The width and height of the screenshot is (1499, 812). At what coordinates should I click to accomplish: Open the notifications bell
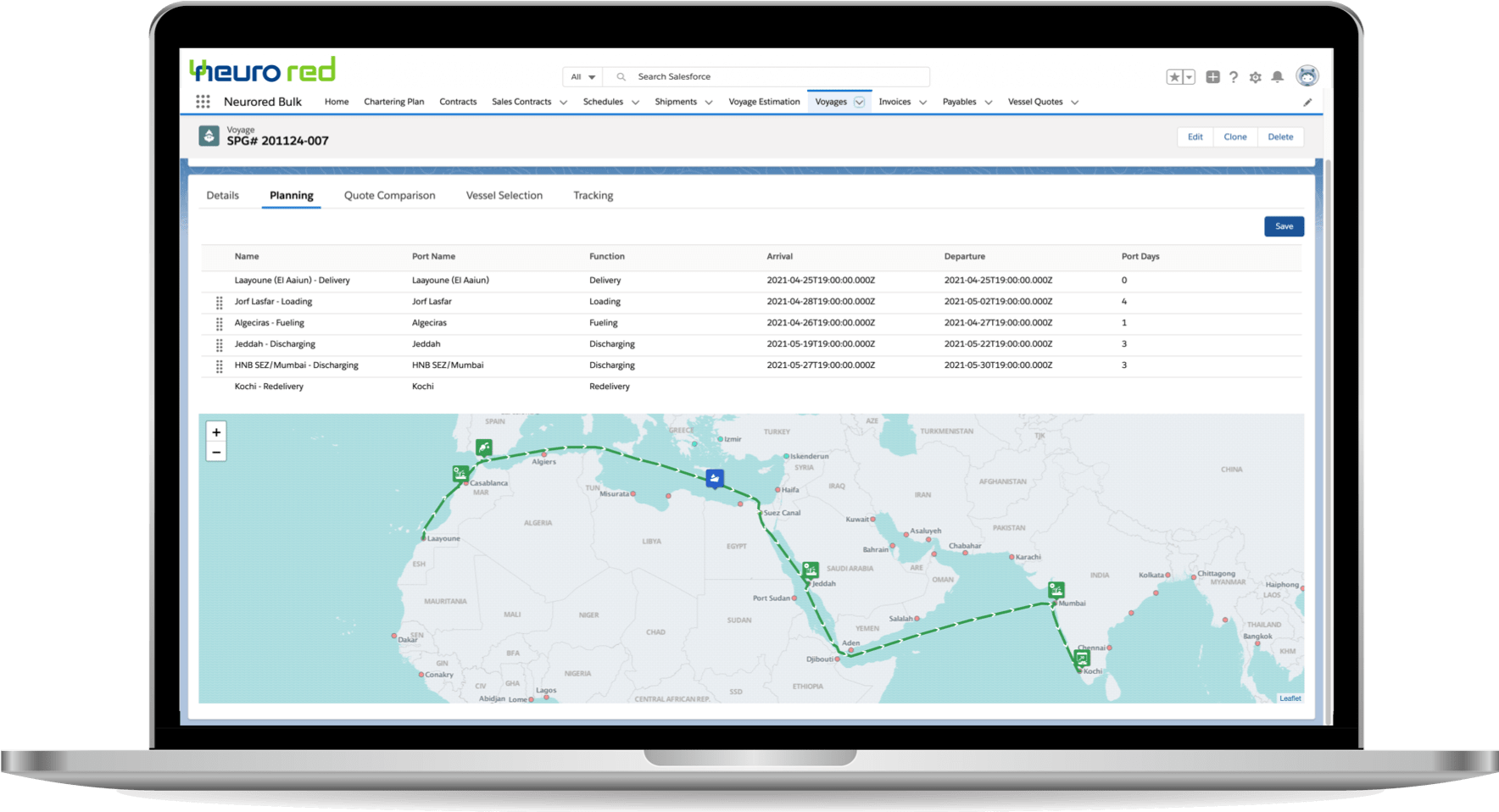pos(1278,77)
